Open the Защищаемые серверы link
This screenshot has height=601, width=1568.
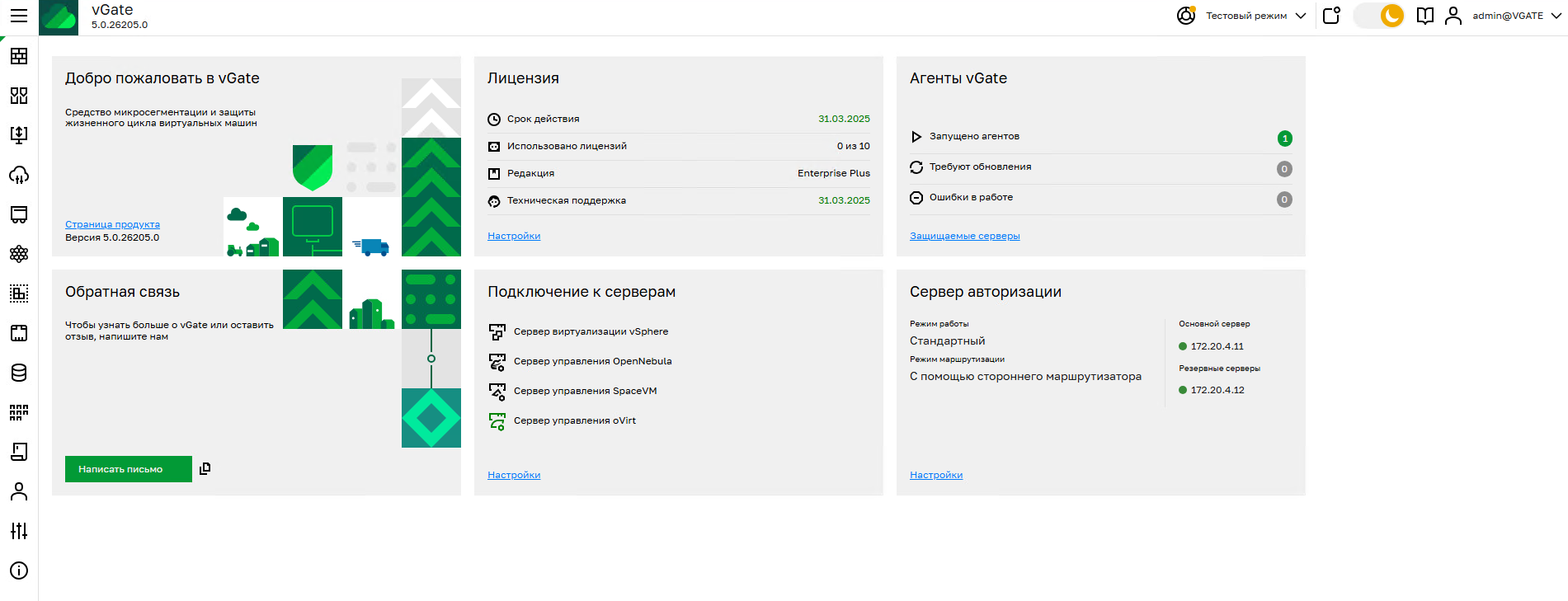pos(964,236)
